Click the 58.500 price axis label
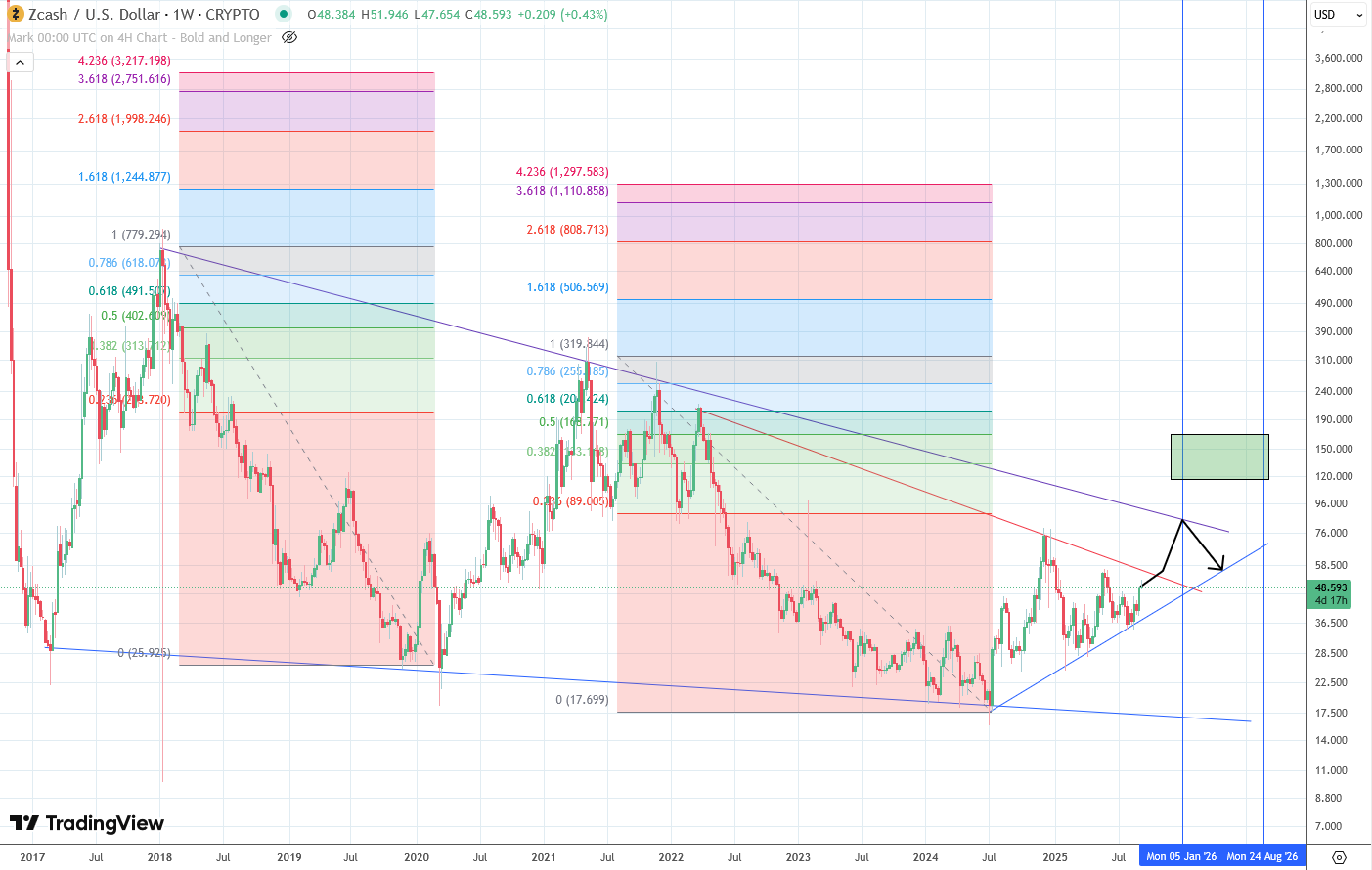This screenshot has height=870, width=1372. click(x=1332, y=565)
